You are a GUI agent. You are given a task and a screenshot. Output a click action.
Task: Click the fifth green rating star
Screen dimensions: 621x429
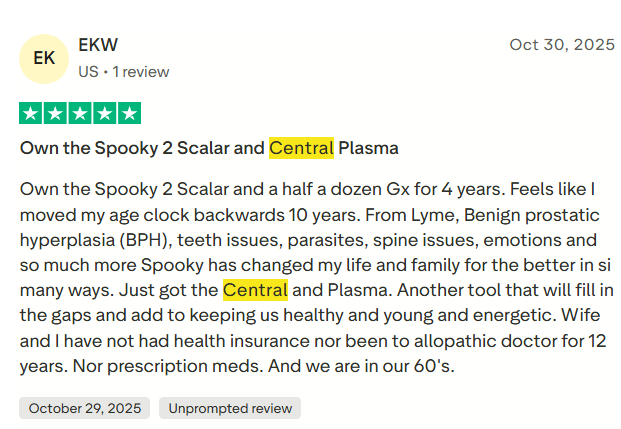pos(130,113)
